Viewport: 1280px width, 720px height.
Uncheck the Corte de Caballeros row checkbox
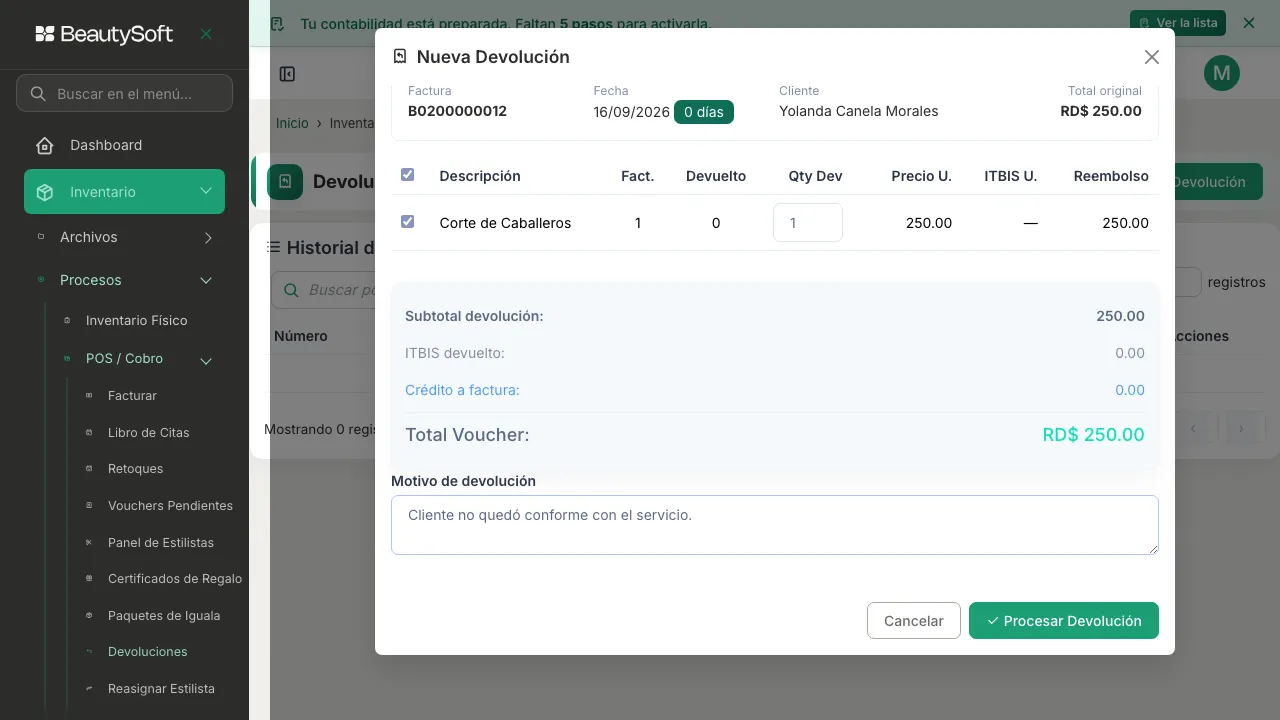pos(407,222)
